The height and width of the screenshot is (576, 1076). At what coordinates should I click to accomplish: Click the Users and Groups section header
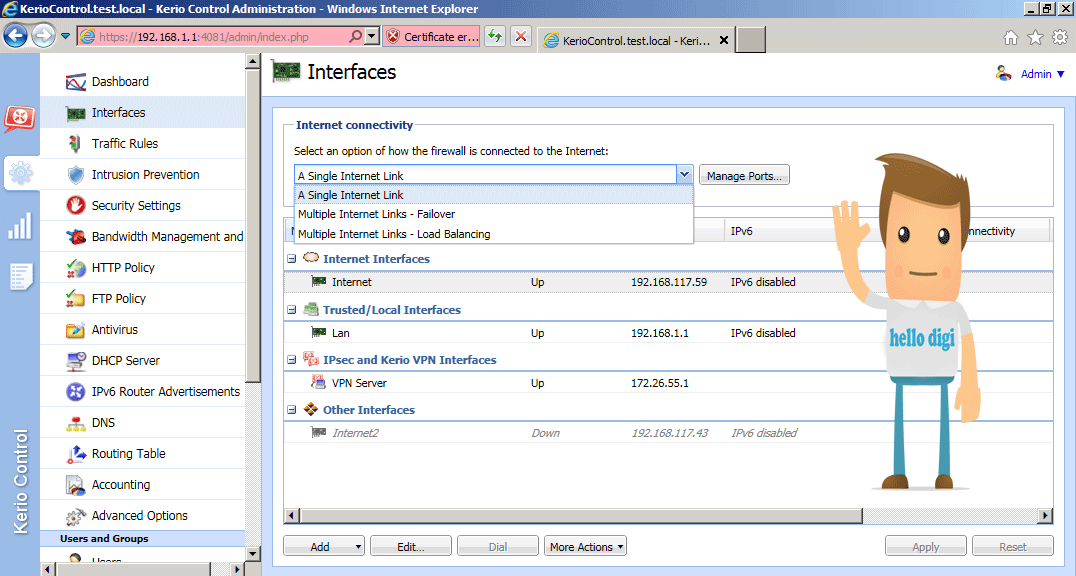click(x=142, y=539)
